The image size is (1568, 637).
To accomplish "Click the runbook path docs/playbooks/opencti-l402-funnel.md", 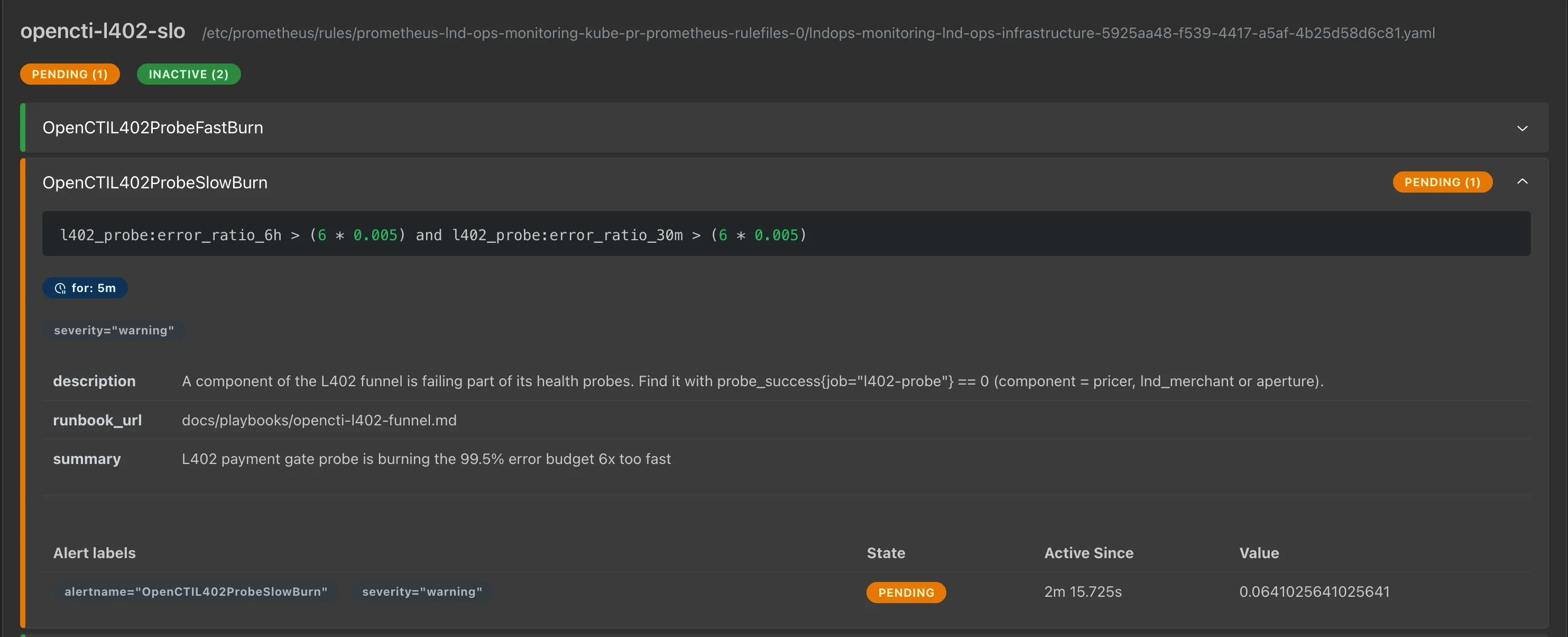I will (319, 420).
